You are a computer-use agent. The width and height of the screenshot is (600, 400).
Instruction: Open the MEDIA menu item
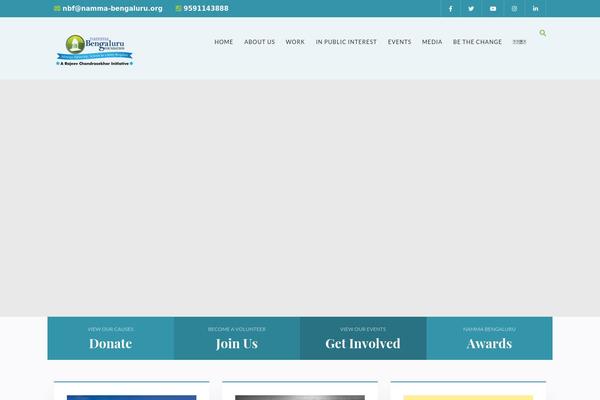pos(432,42)
